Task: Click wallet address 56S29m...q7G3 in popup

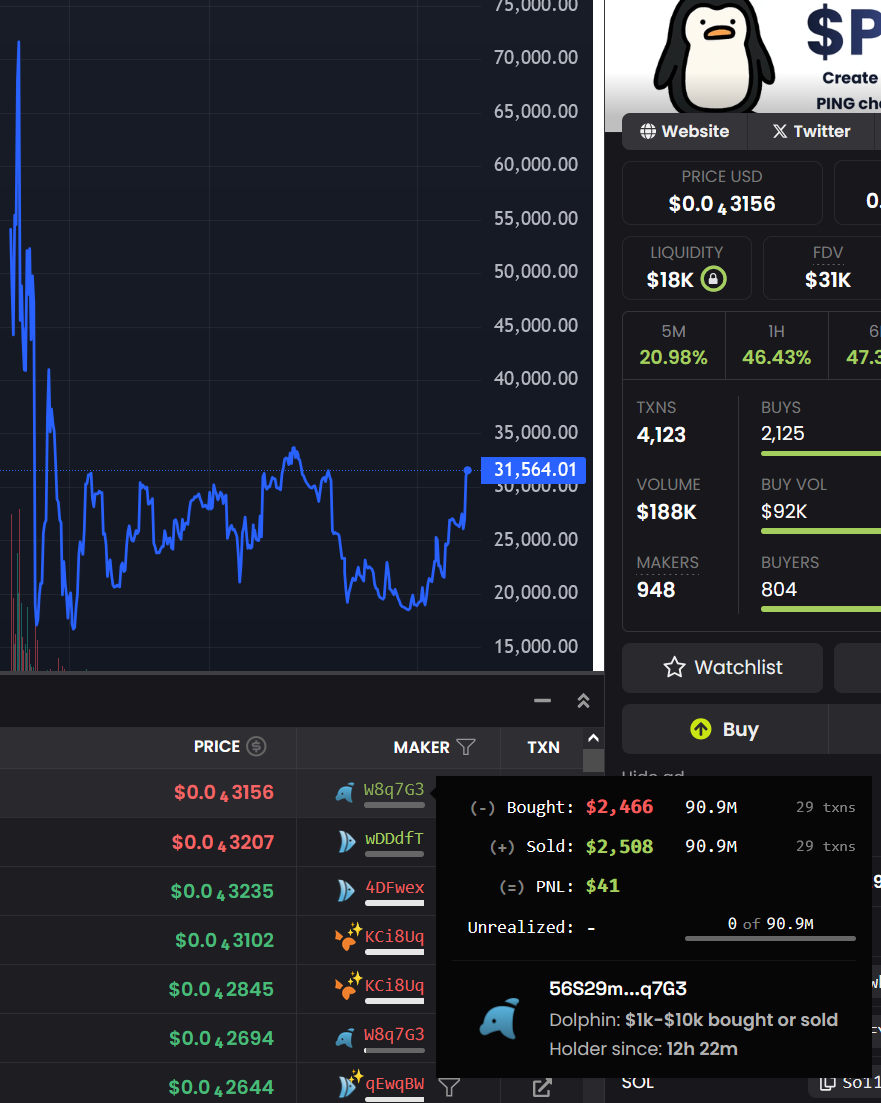Action: [617, 988]
